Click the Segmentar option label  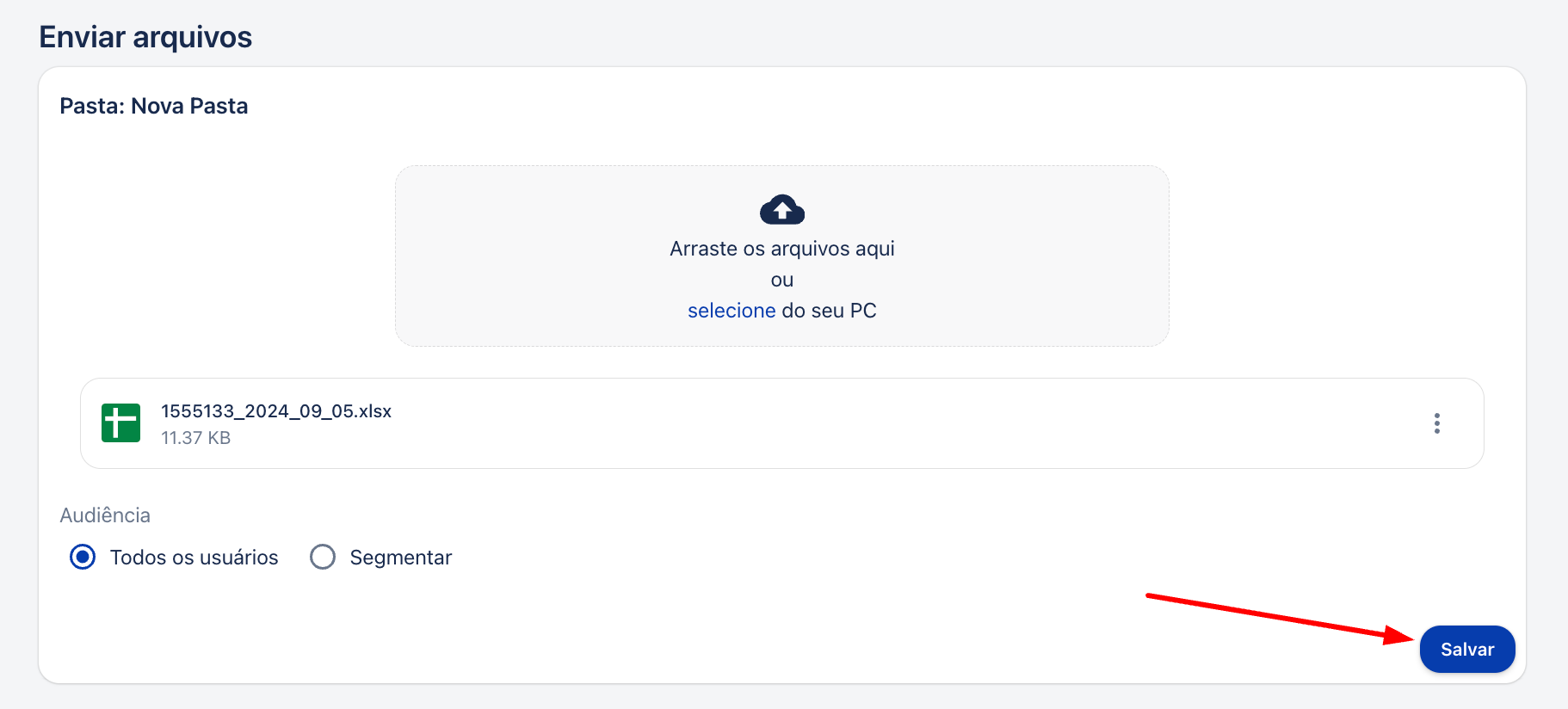pos(401,558)
